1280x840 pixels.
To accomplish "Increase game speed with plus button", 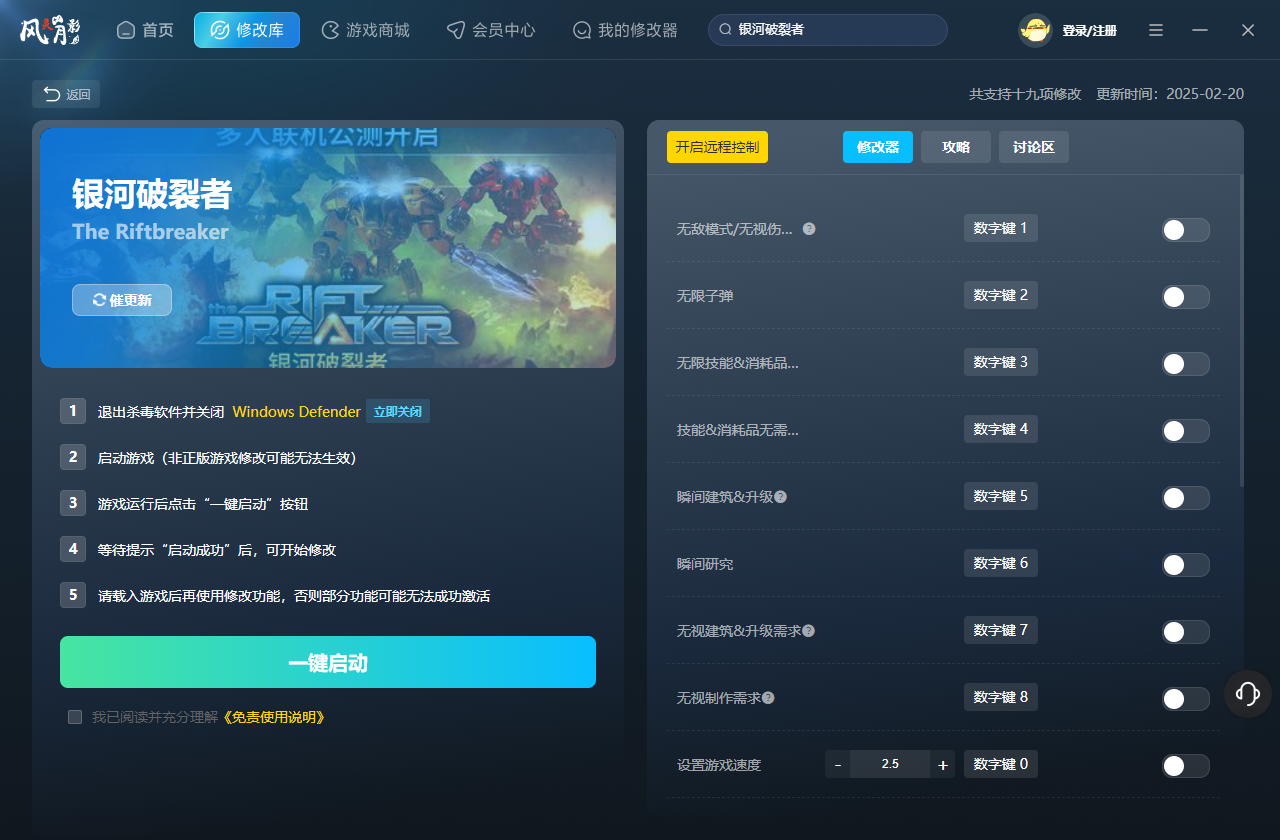I will point(942,765).
